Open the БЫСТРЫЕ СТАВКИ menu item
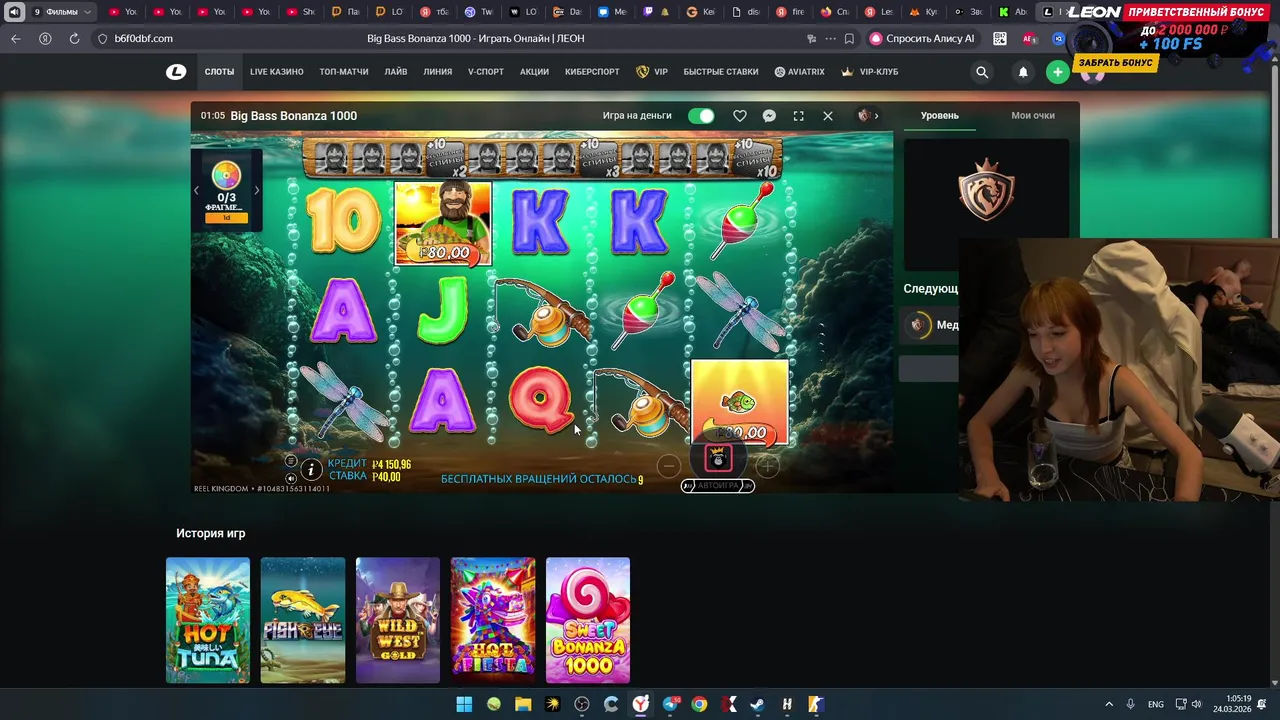Screen dimensions: 1280x720 click(x=721, y=72)
